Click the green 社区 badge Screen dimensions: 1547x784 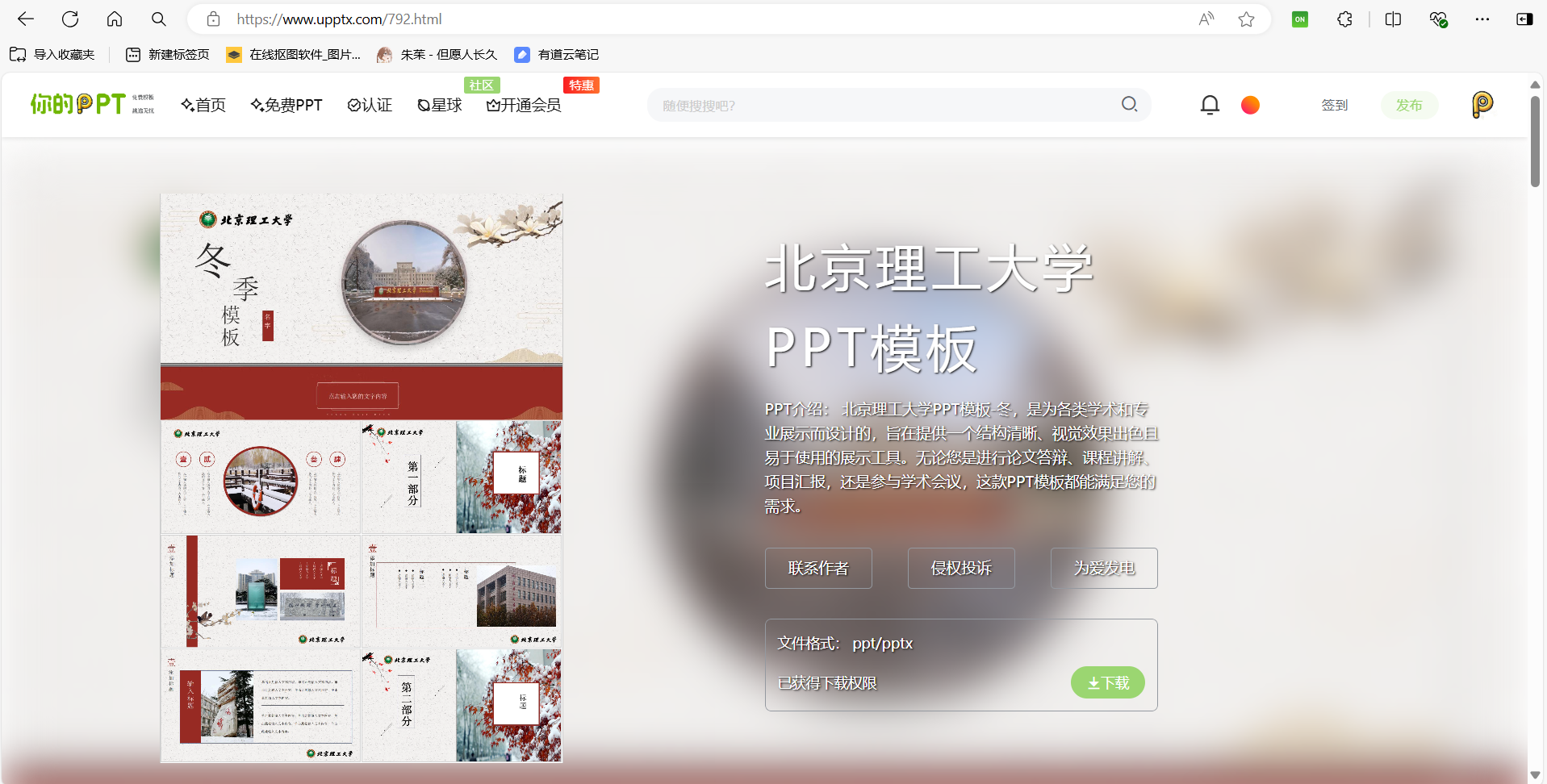[482, 85]
